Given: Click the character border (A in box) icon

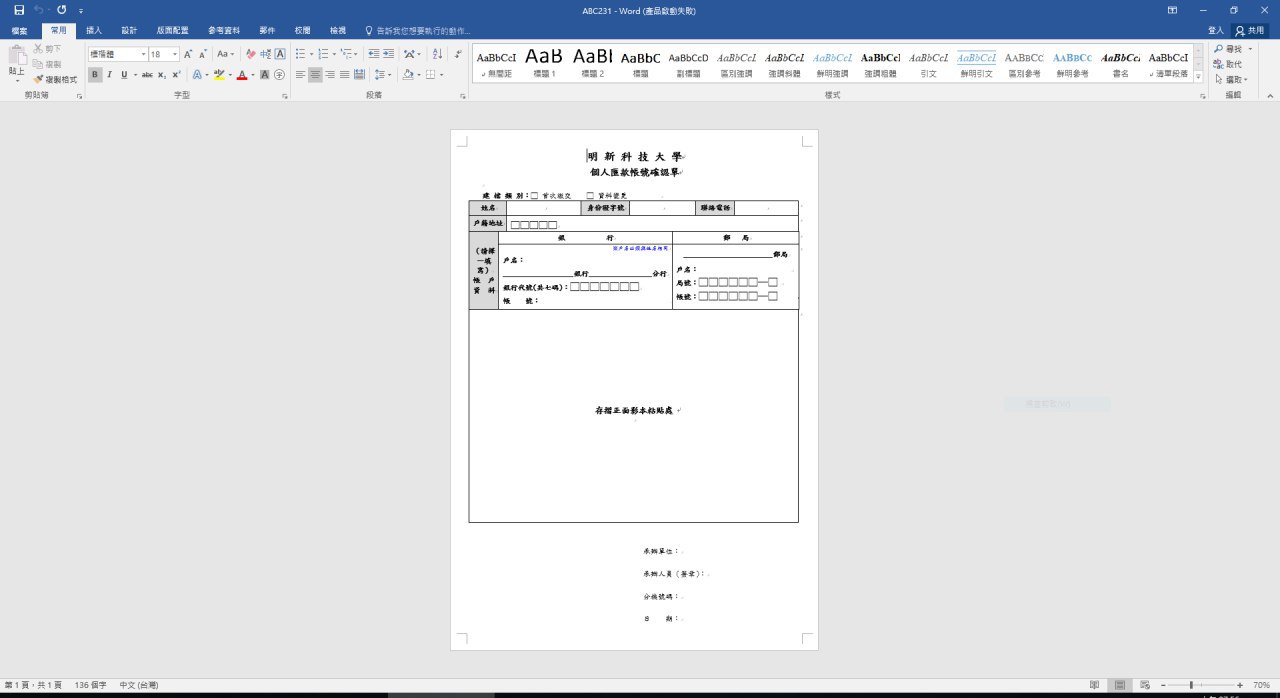Looking at the screenshot, I should 280,54.
